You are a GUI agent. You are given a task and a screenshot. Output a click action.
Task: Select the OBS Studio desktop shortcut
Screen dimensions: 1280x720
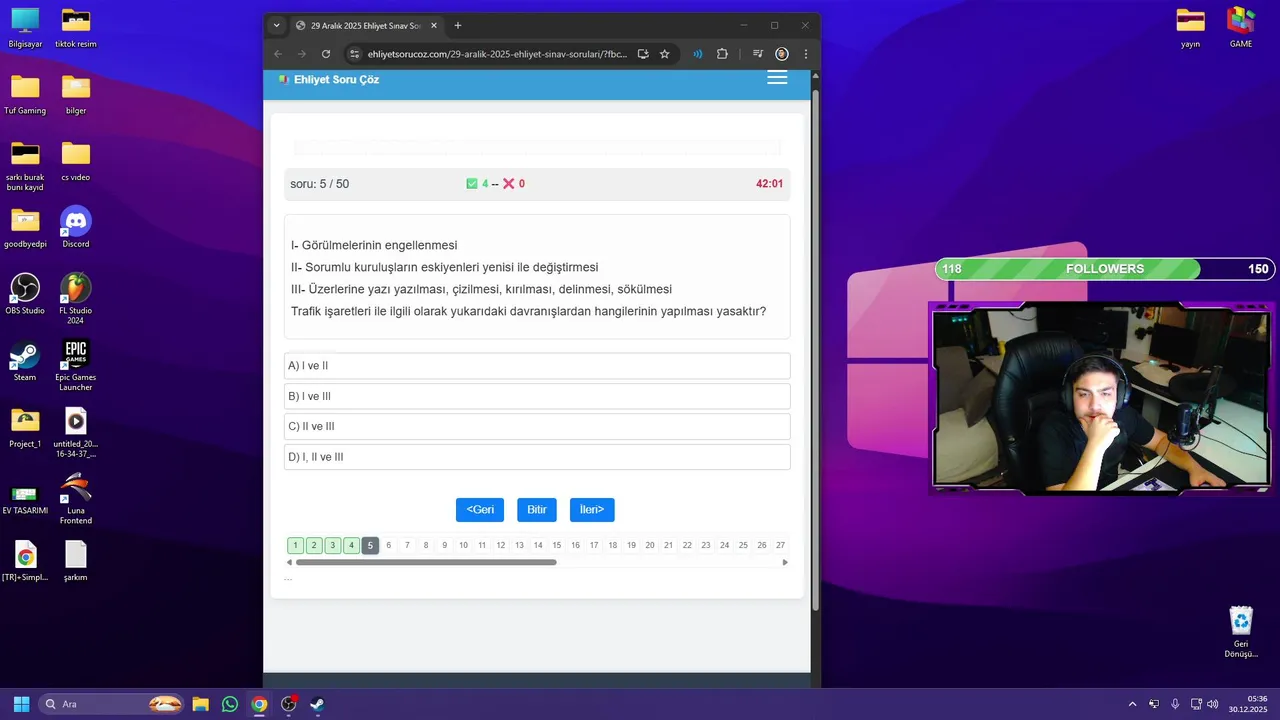tap(25, 294)
